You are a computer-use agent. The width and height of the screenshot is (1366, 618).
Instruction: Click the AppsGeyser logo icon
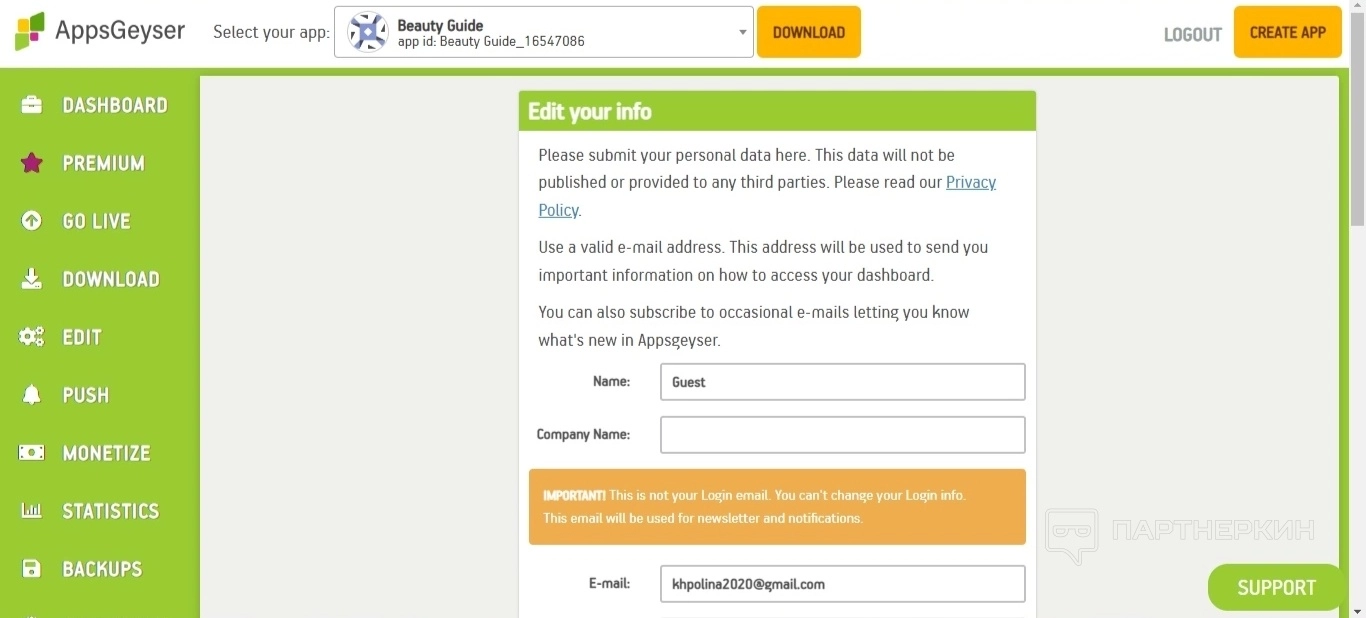30,31
